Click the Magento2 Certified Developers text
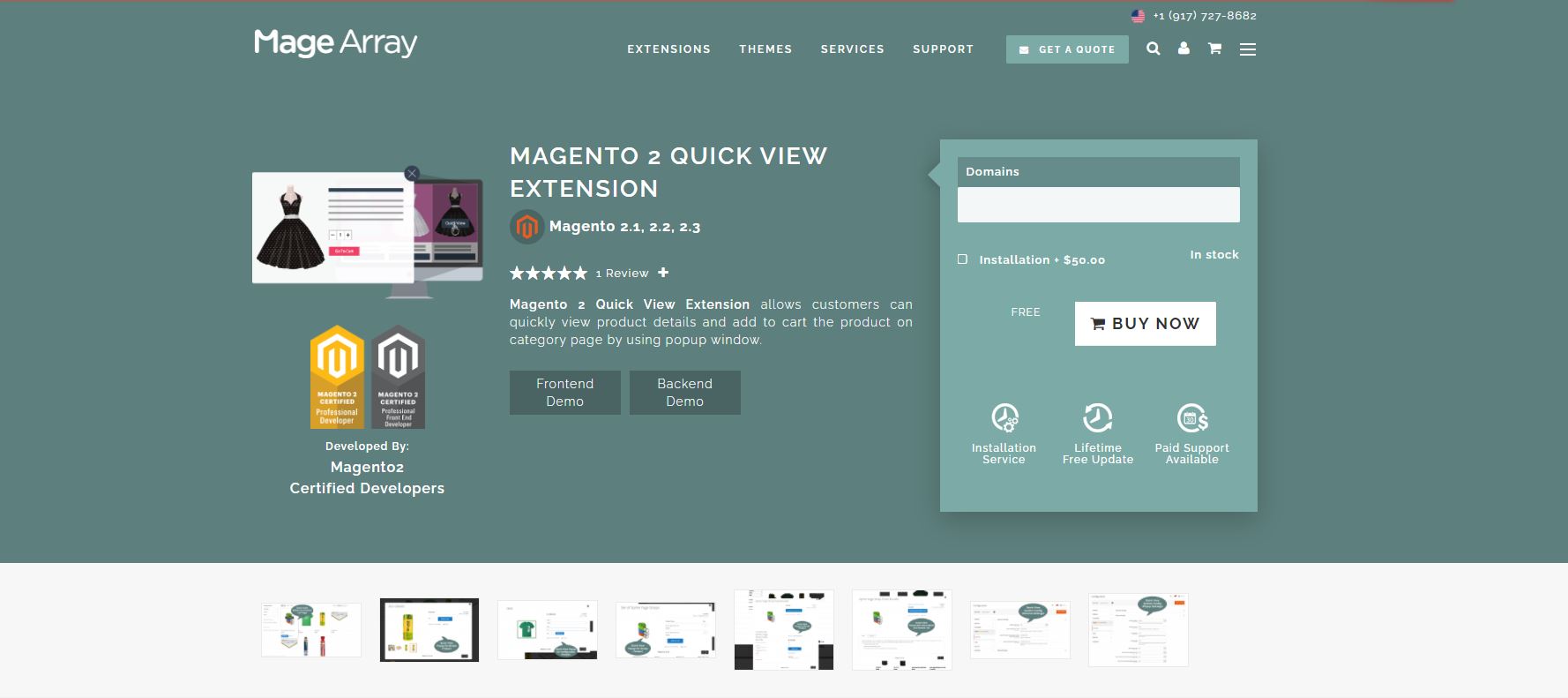The width and height of the screenshot is (1568, 698). pos(367,477)
